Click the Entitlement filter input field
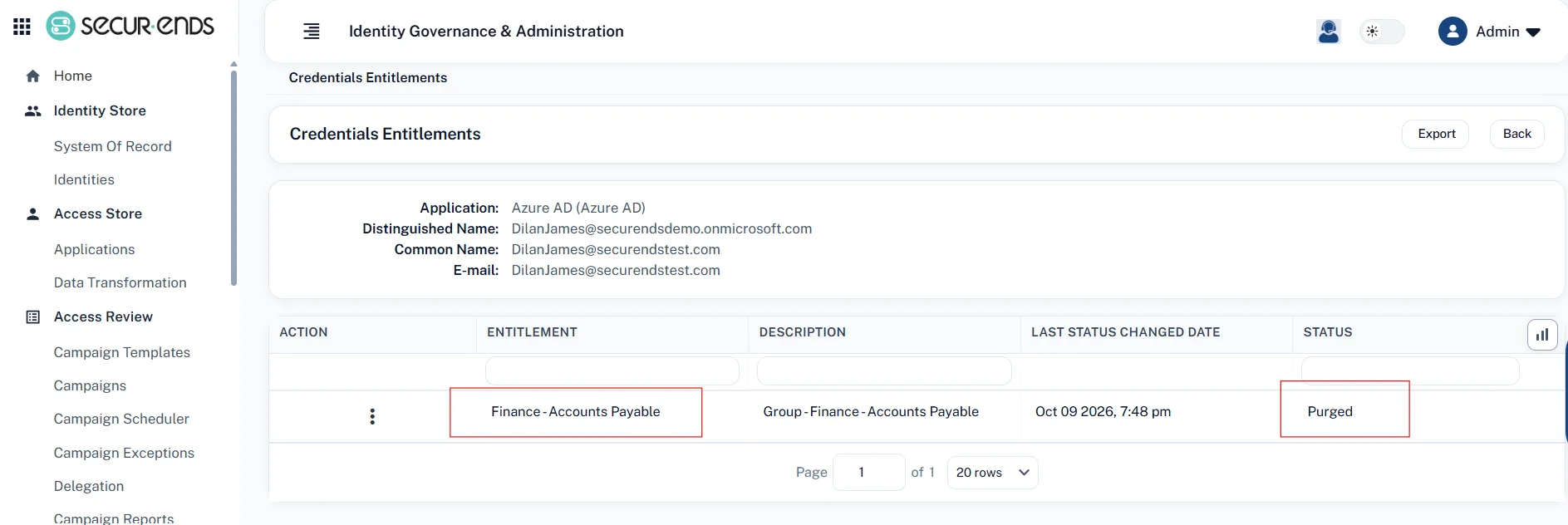The image size is (1568, 525). [x=612, y=370]
